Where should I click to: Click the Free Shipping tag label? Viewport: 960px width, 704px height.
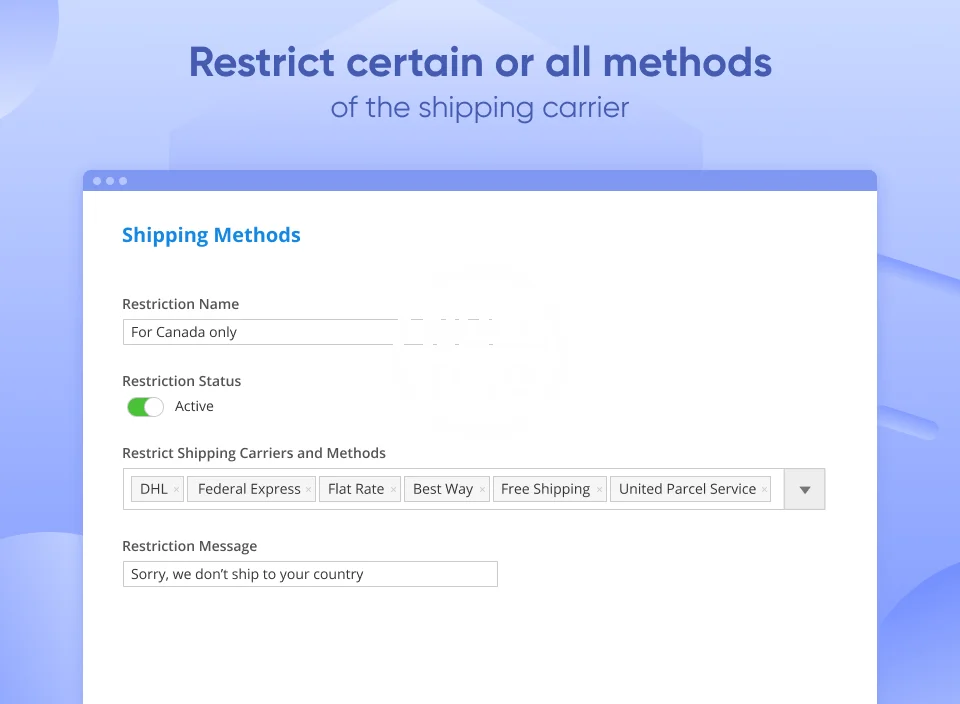545,490
